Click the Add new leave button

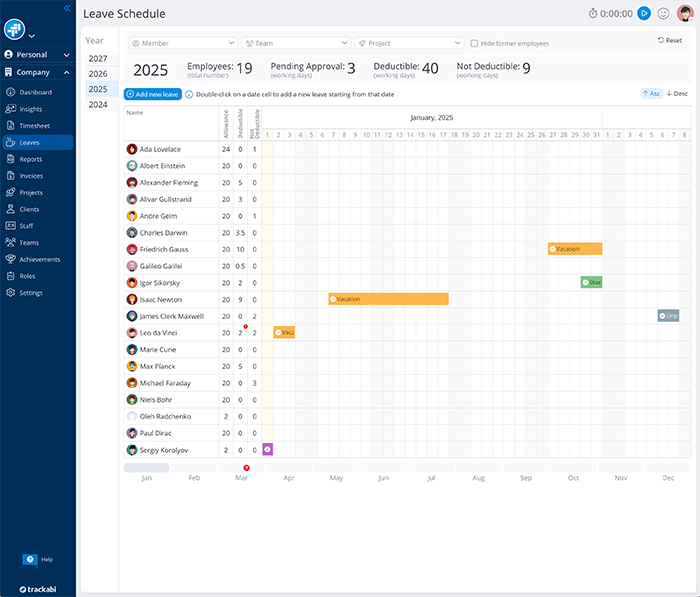(153, 93)
